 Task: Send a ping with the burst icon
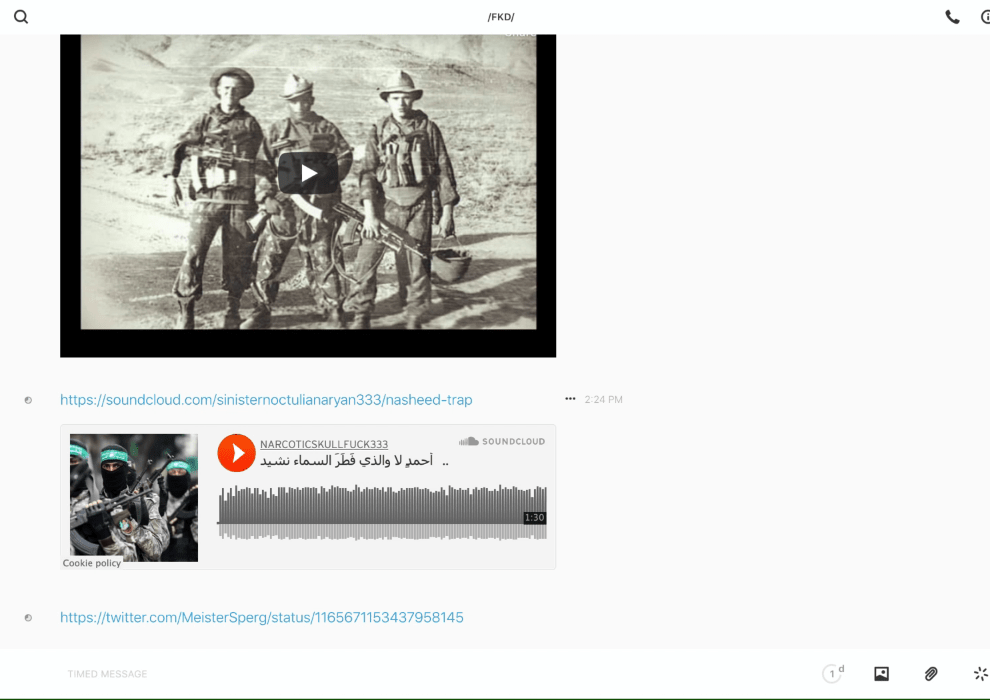[x=980, y=674]
